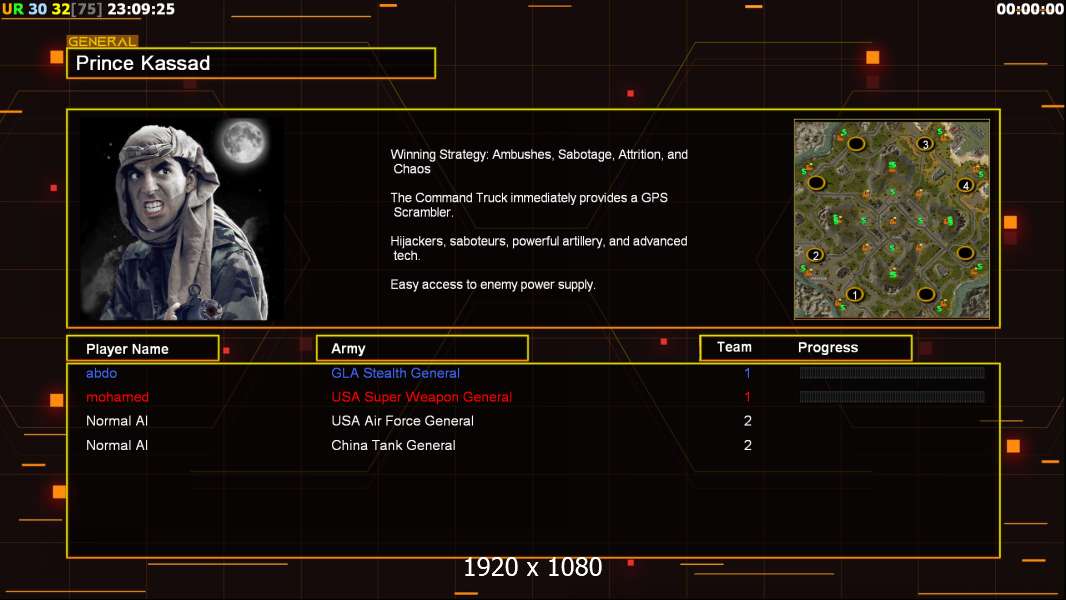Click the Winning Strategy description text
Viewport: 1066px width, 600px height.
click(539, 162)
